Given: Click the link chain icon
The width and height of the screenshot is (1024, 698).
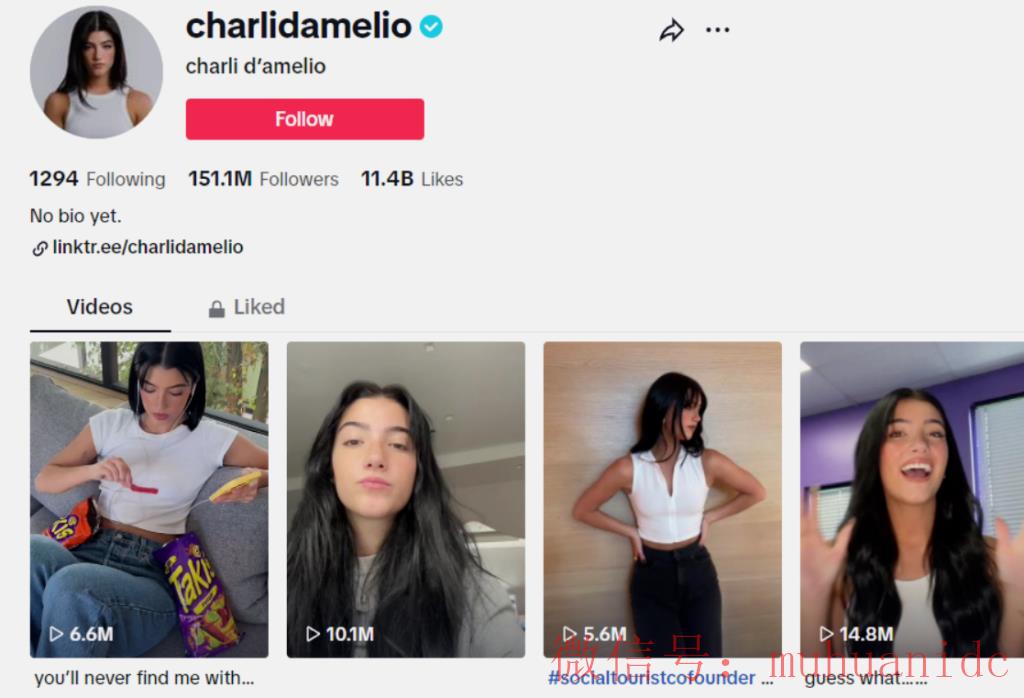Looking at the screenshot, I should pyautogui.click(x=40, y=248).
